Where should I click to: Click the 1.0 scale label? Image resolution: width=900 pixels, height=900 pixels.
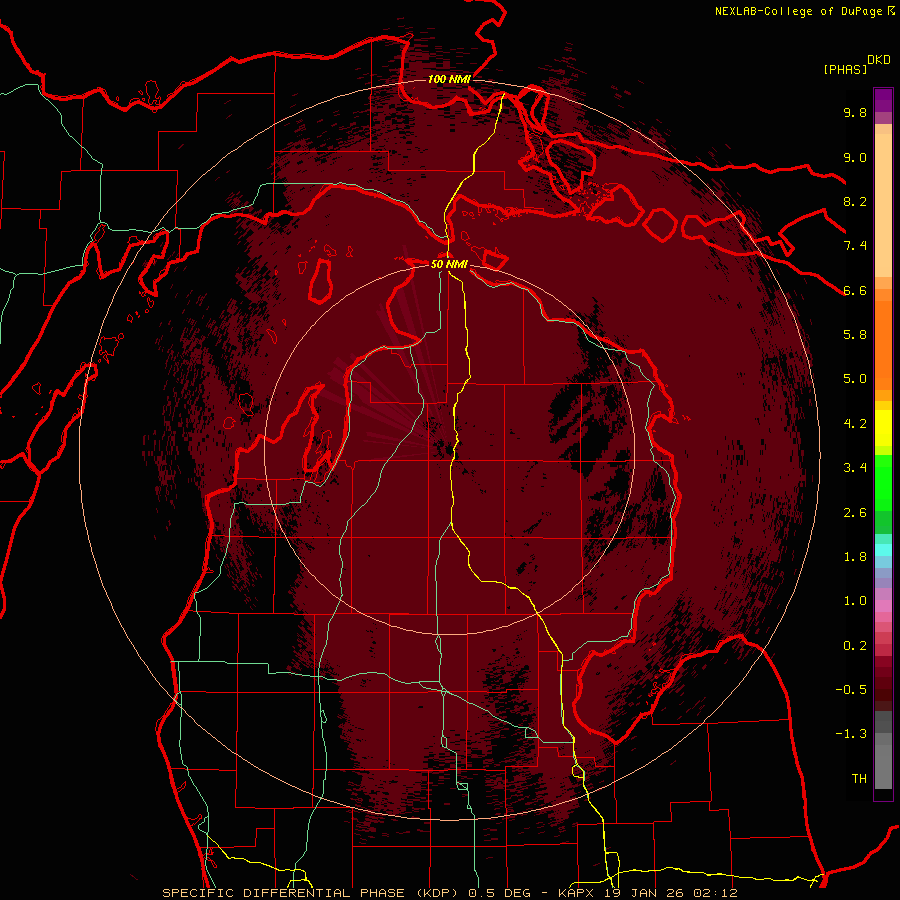pos(855,601)
